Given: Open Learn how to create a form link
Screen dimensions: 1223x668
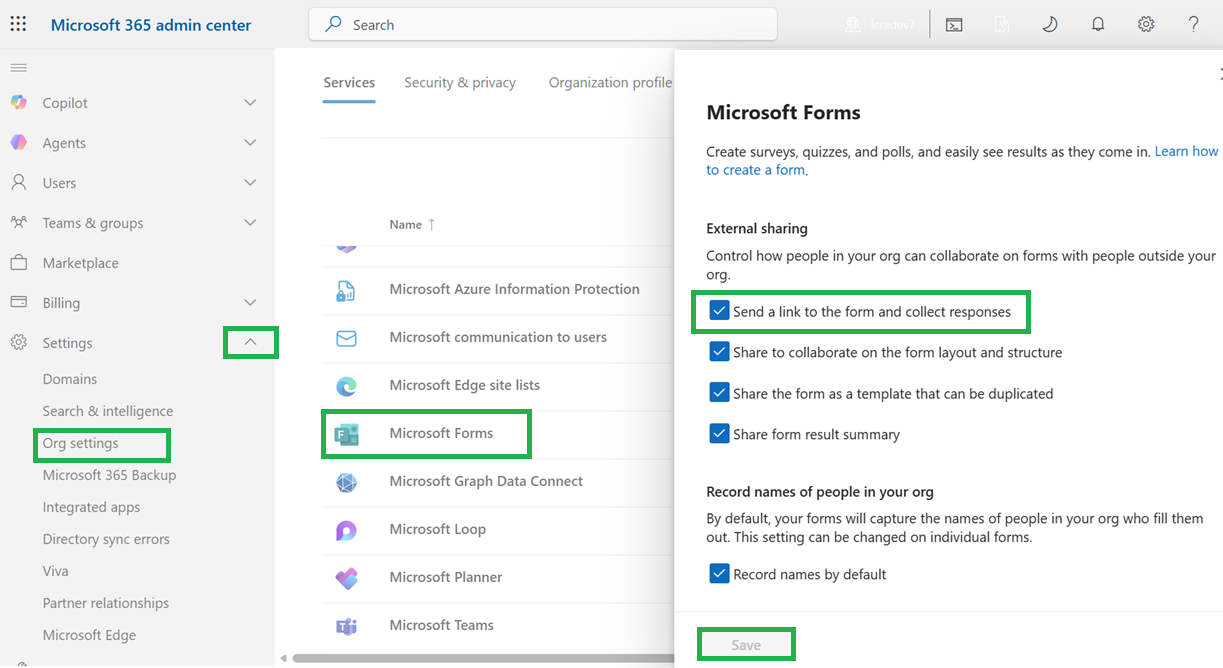Looking at the screenshot, I should (962, 161).
